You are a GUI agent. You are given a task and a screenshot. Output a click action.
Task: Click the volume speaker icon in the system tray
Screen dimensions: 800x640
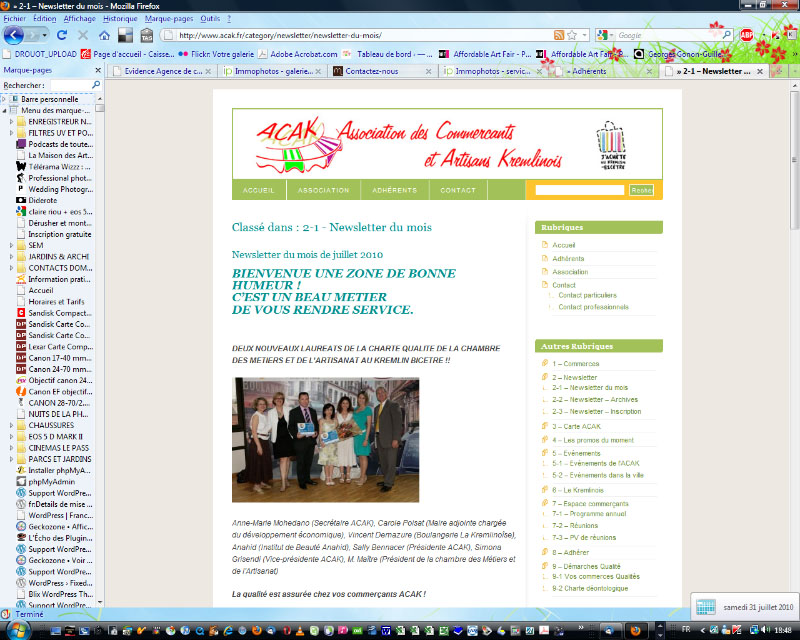[x=766, y=630]
